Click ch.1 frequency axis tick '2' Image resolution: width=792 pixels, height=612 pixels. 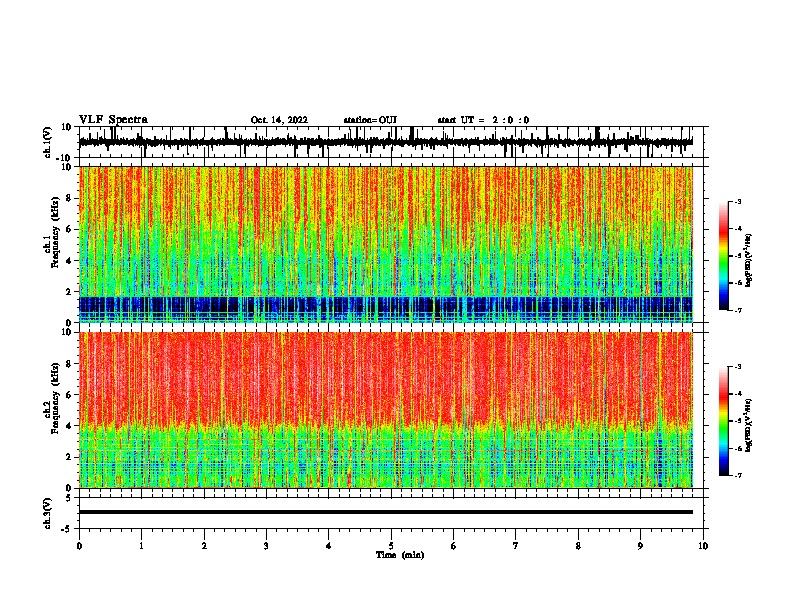pyautogui.click(x=70, y=291)
